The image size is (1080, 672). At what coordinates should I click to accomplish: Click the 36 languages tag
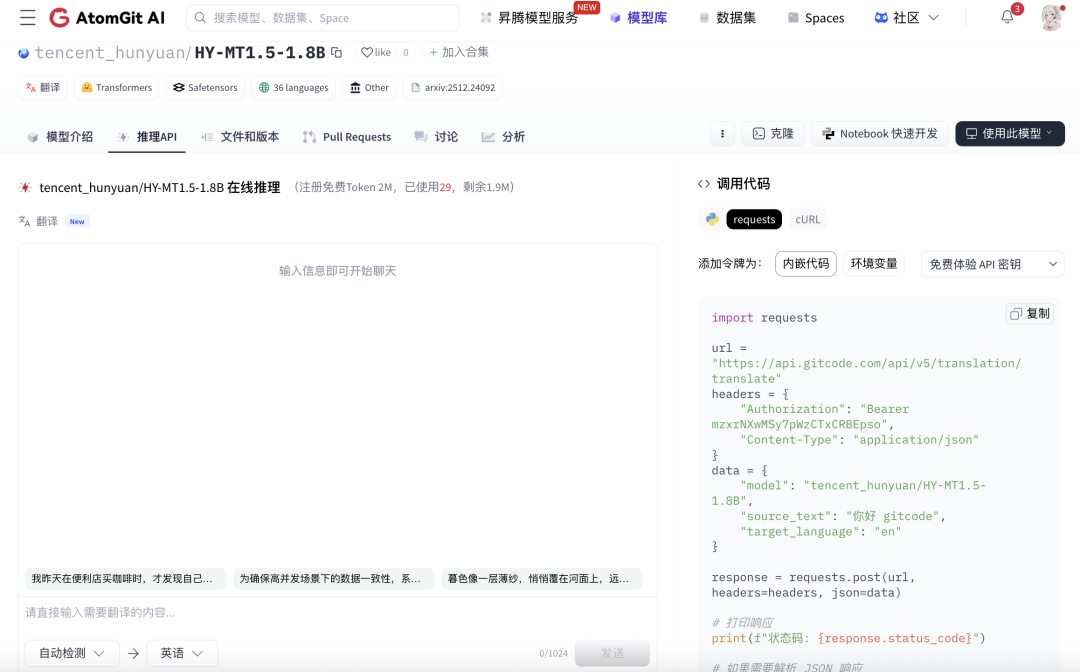tap(293, 87)
